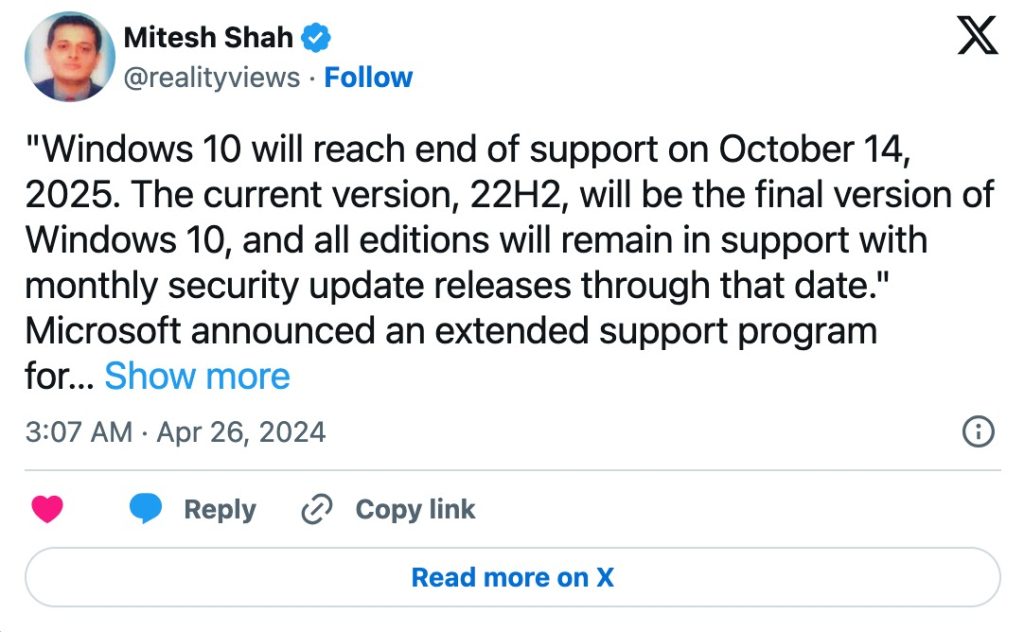The image size is (1024, 632).
Task: Click the Copy link label text
Action: (415, 509)
